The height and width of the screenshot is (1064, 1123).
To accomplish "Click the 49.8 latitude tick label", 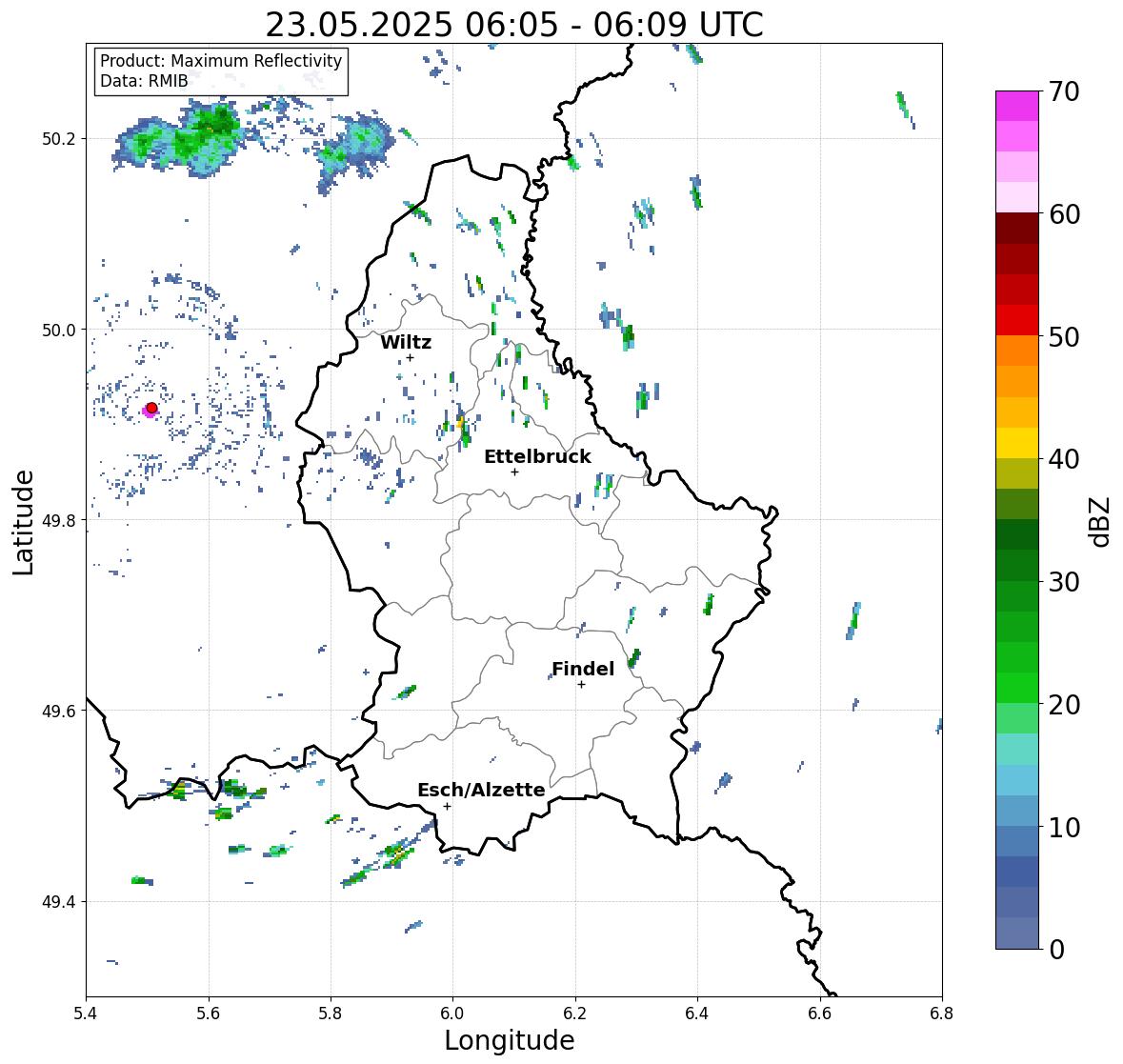I will [x=59, y=520].
